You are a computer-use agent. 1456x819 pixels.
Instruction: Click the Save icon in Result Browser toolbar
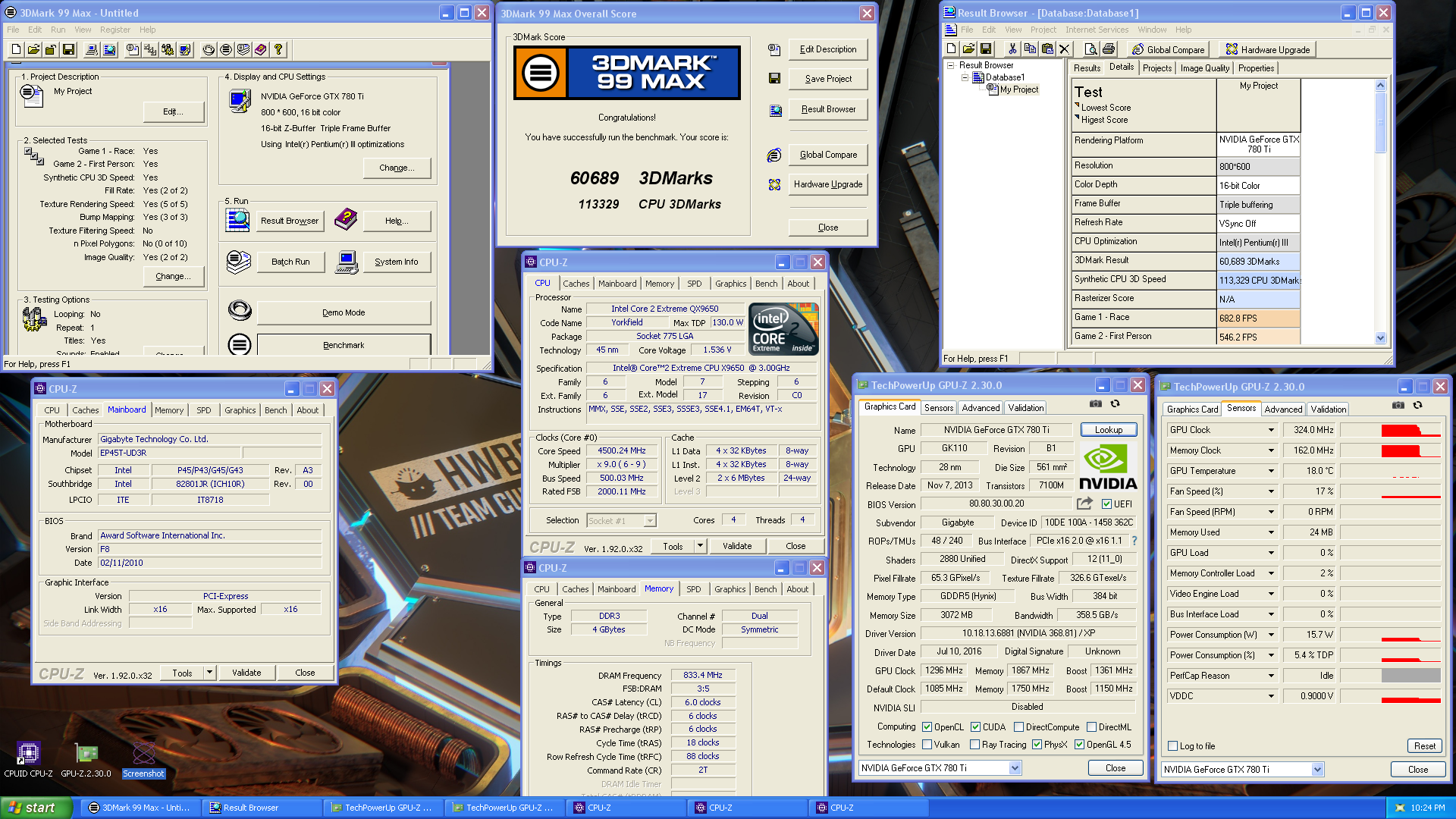(x=986, y=49)
